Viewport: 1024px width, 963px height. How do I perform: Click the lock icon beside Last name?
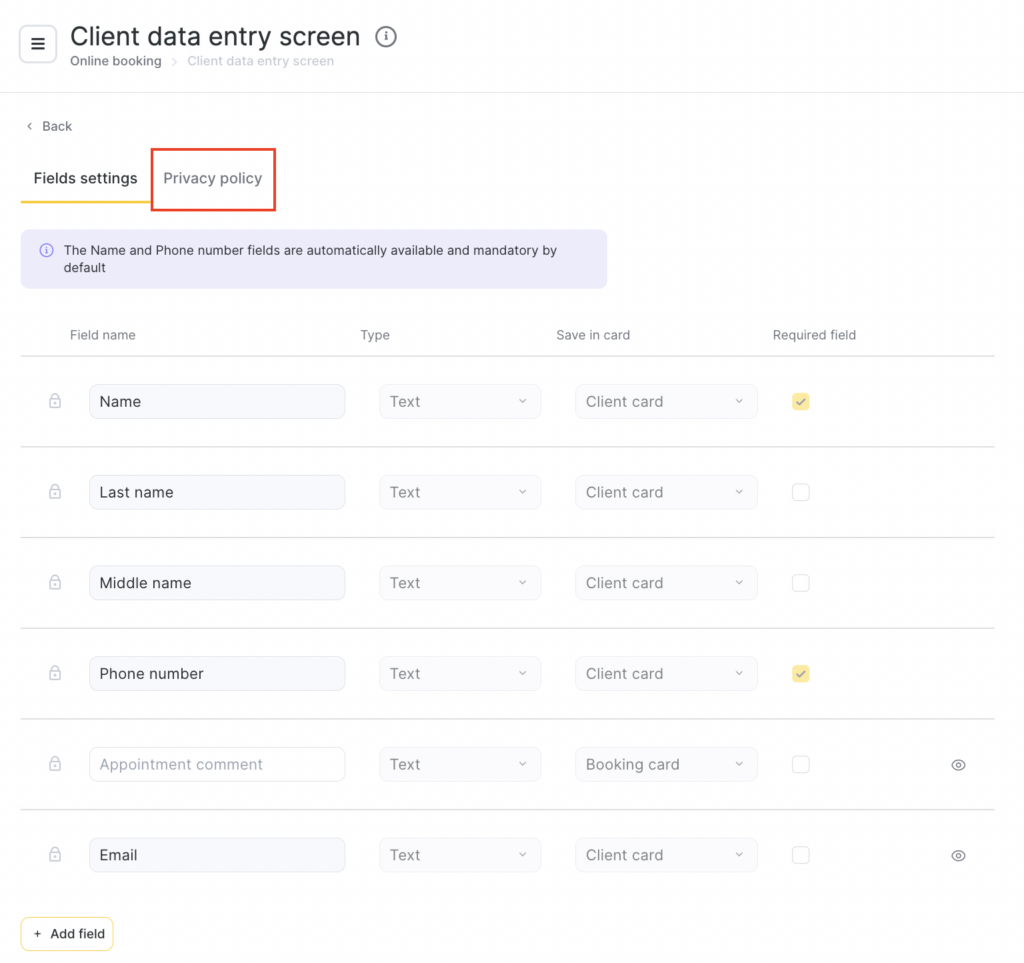55,492
